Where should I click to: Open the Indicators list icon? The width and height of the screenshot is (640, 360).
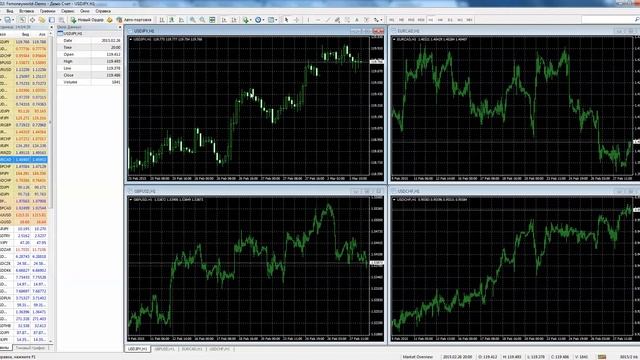246,20
